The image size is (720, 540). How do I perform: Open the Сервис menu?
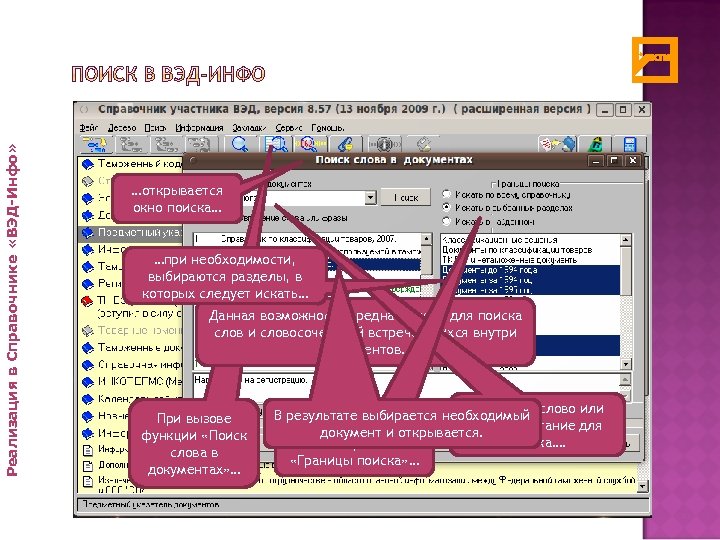(288, 128)
